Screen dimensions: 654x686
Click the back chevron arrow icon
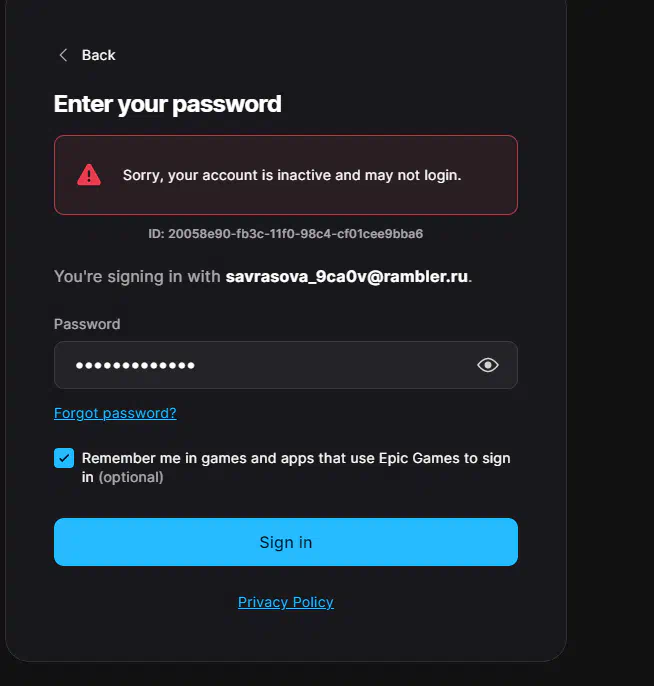(63, 55)
